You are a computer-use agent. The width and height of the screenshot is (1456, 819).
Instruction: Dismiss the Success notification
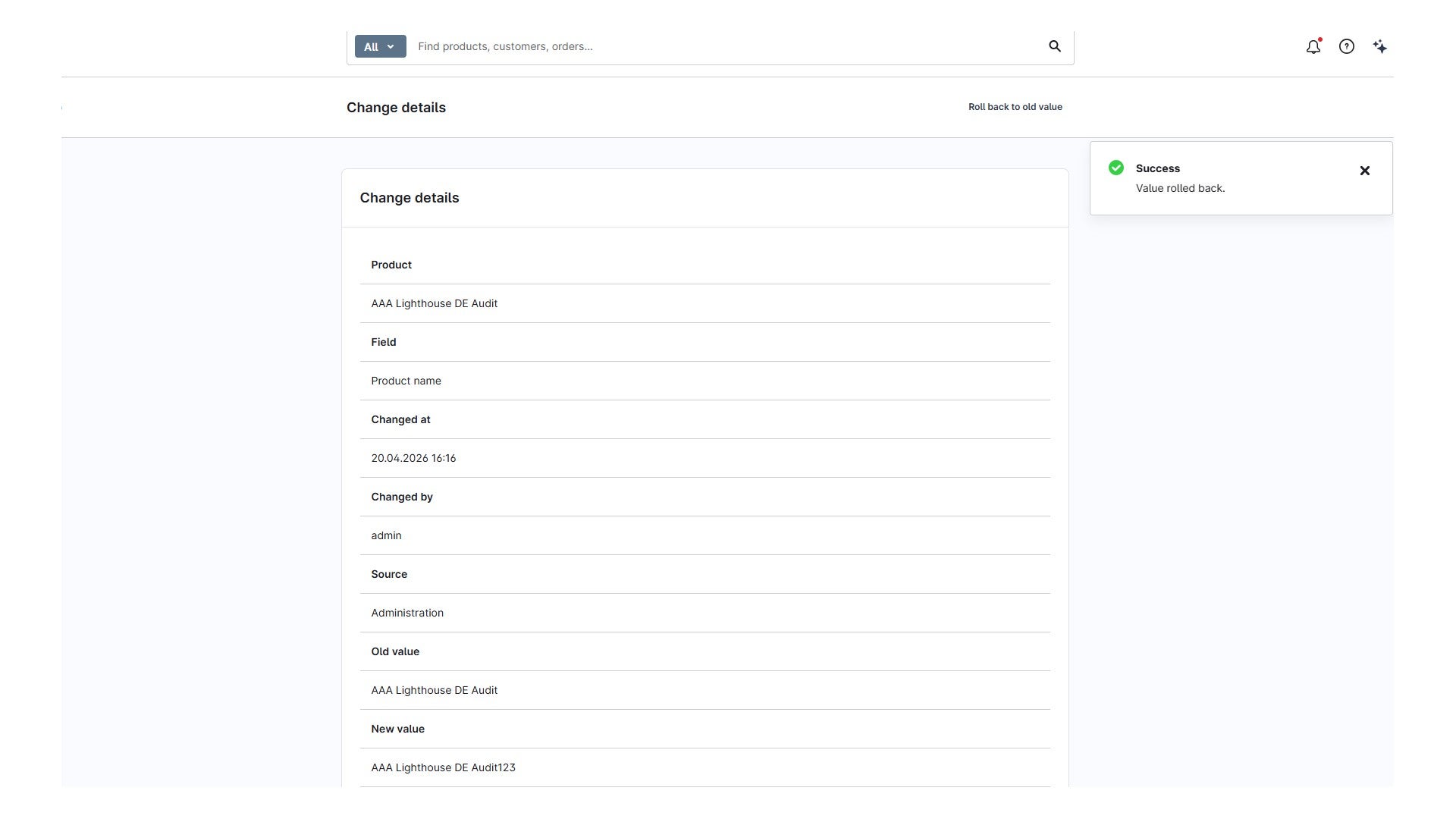[x=1365, y=171]
